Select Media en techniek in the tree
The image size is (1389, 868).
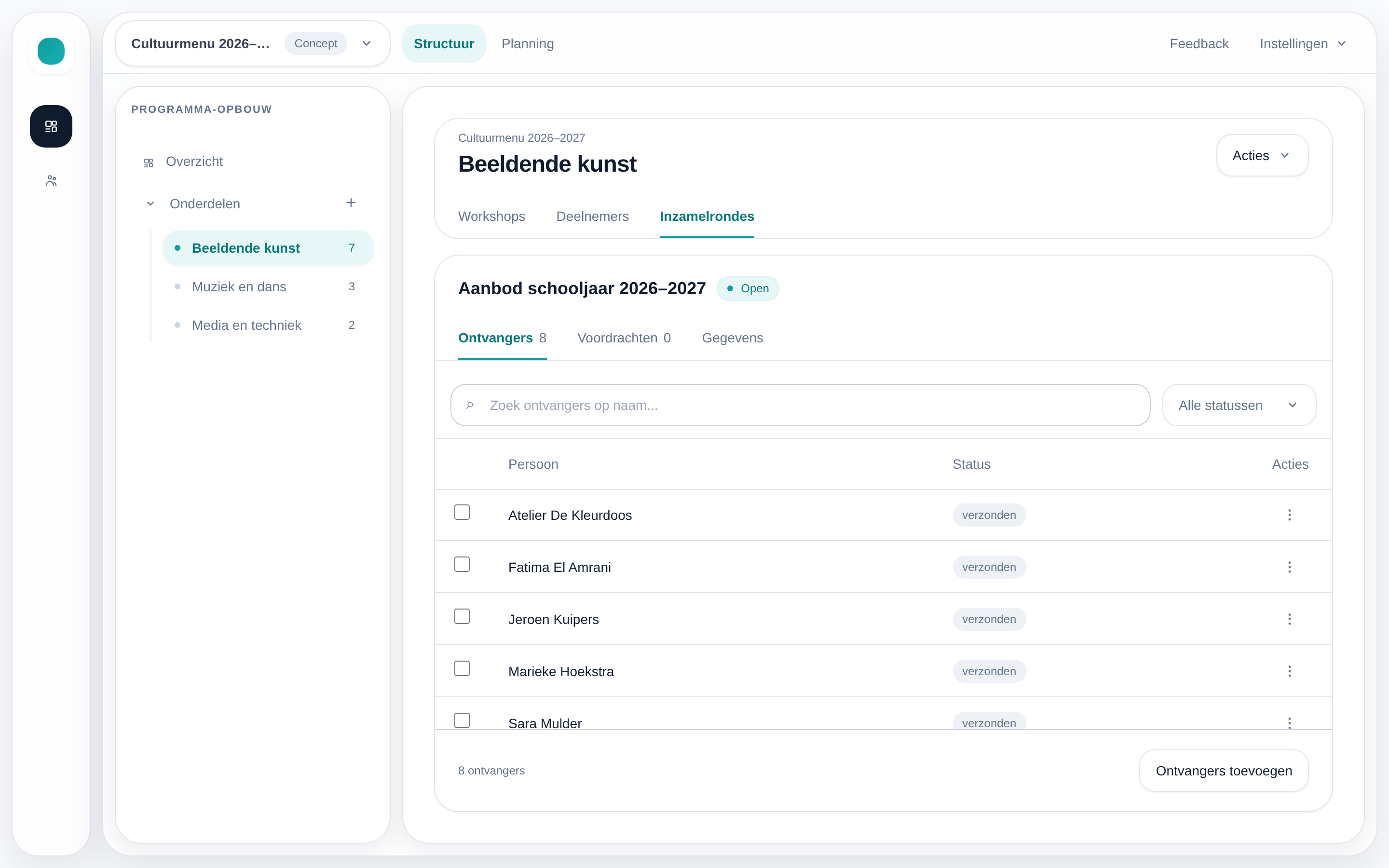(x=268, y=325)
